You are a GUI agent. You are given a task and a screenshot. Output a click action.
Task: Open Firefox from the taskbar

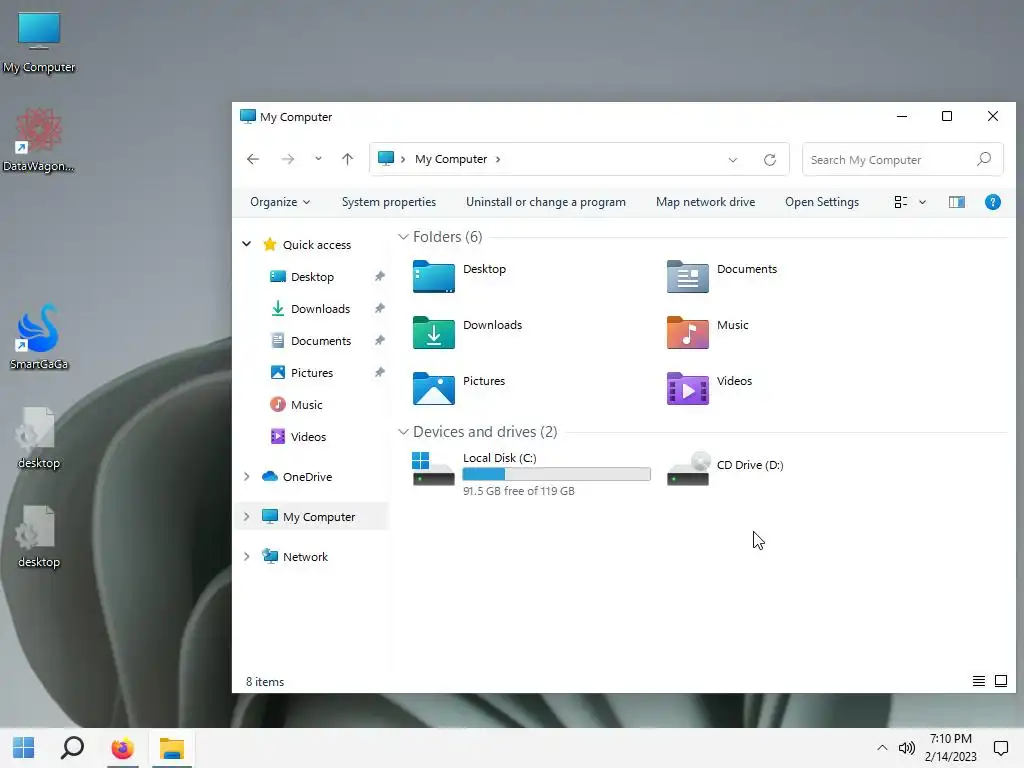click(x=122, y=748)
